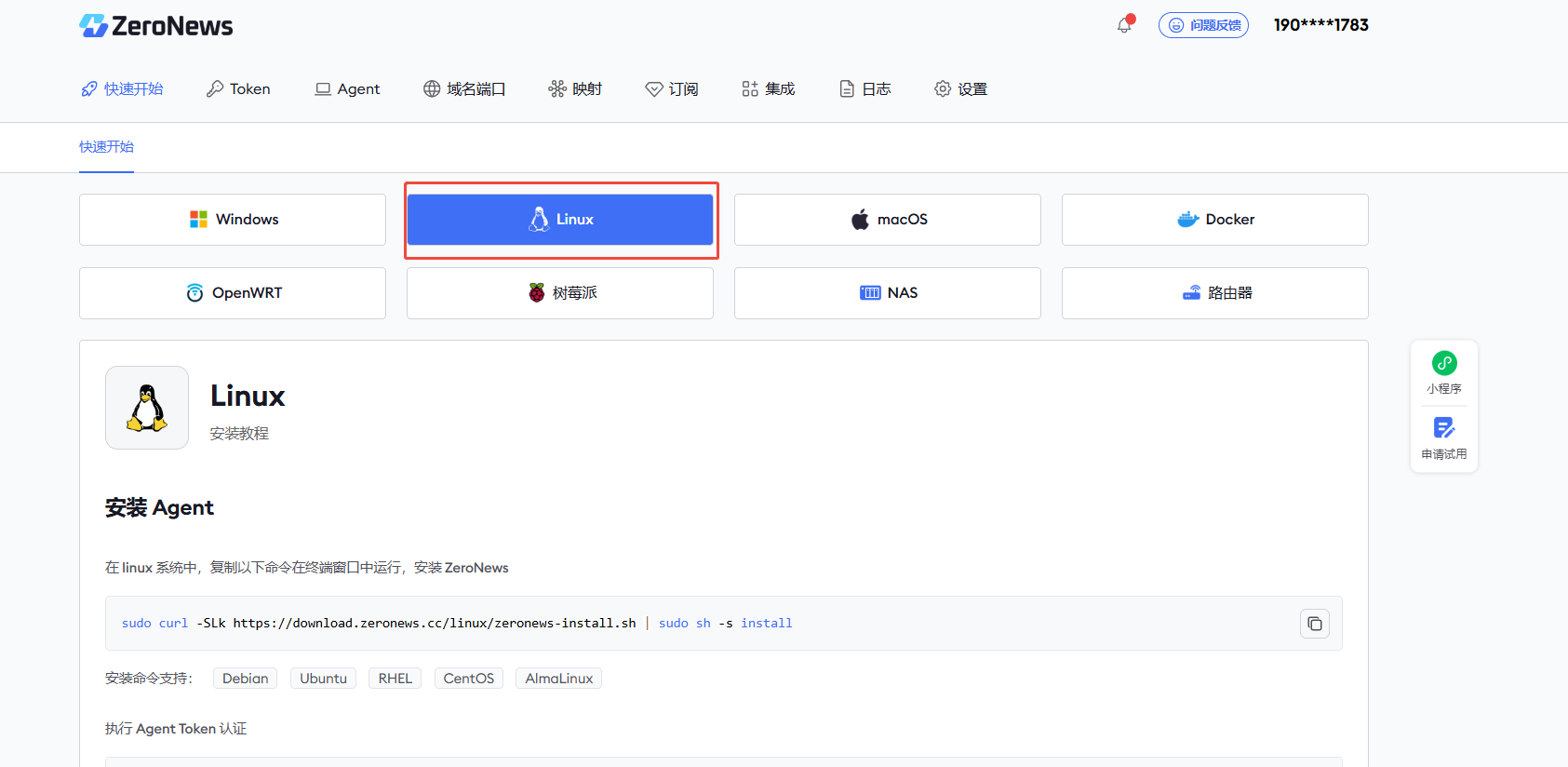Pick the 树莓派 Raspberry Pi option
1568x767 pixels.
tap(560, 293)
